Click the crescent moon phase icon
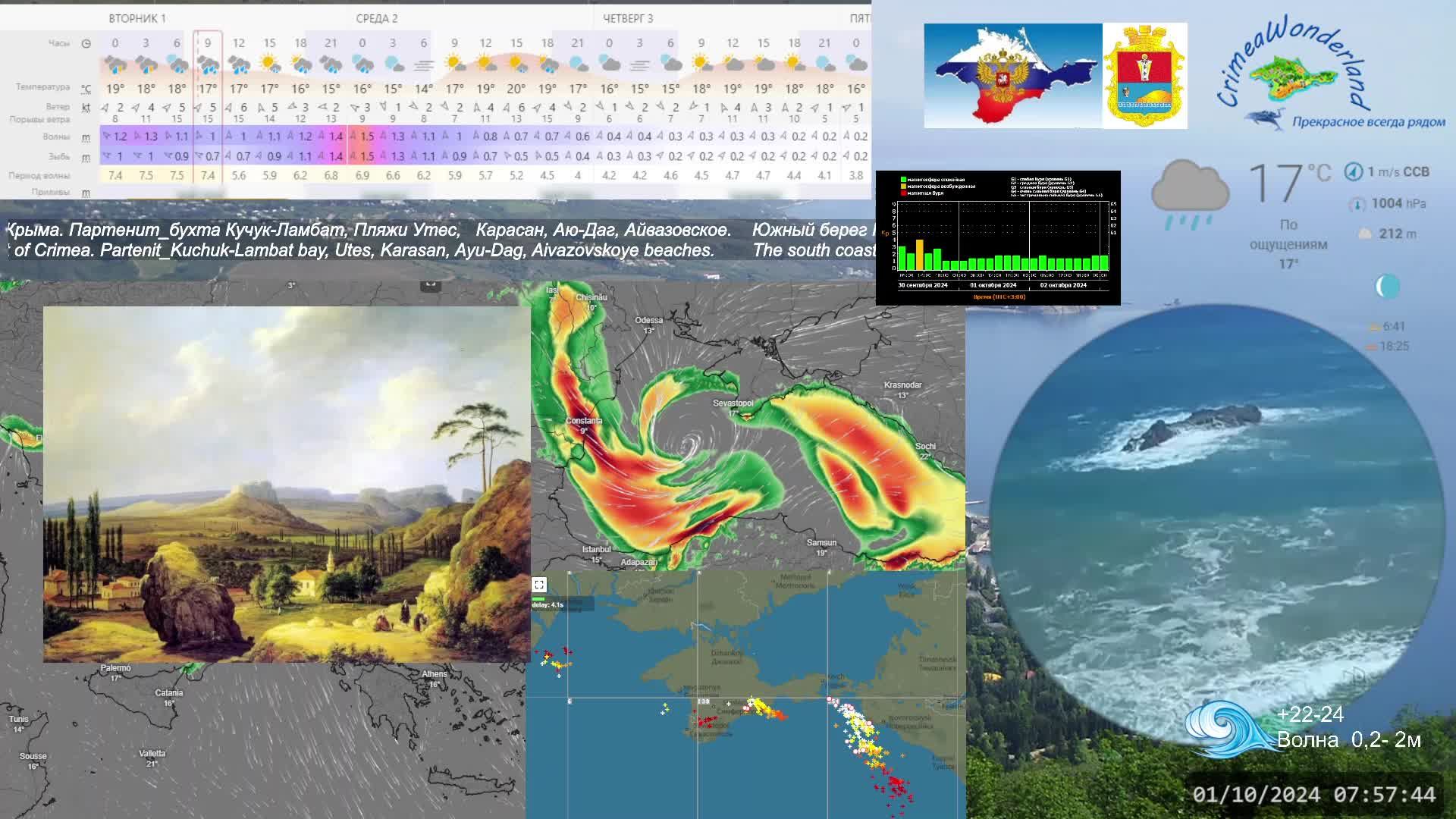Screen dimensions: 1456x819 click(1386, 287)
